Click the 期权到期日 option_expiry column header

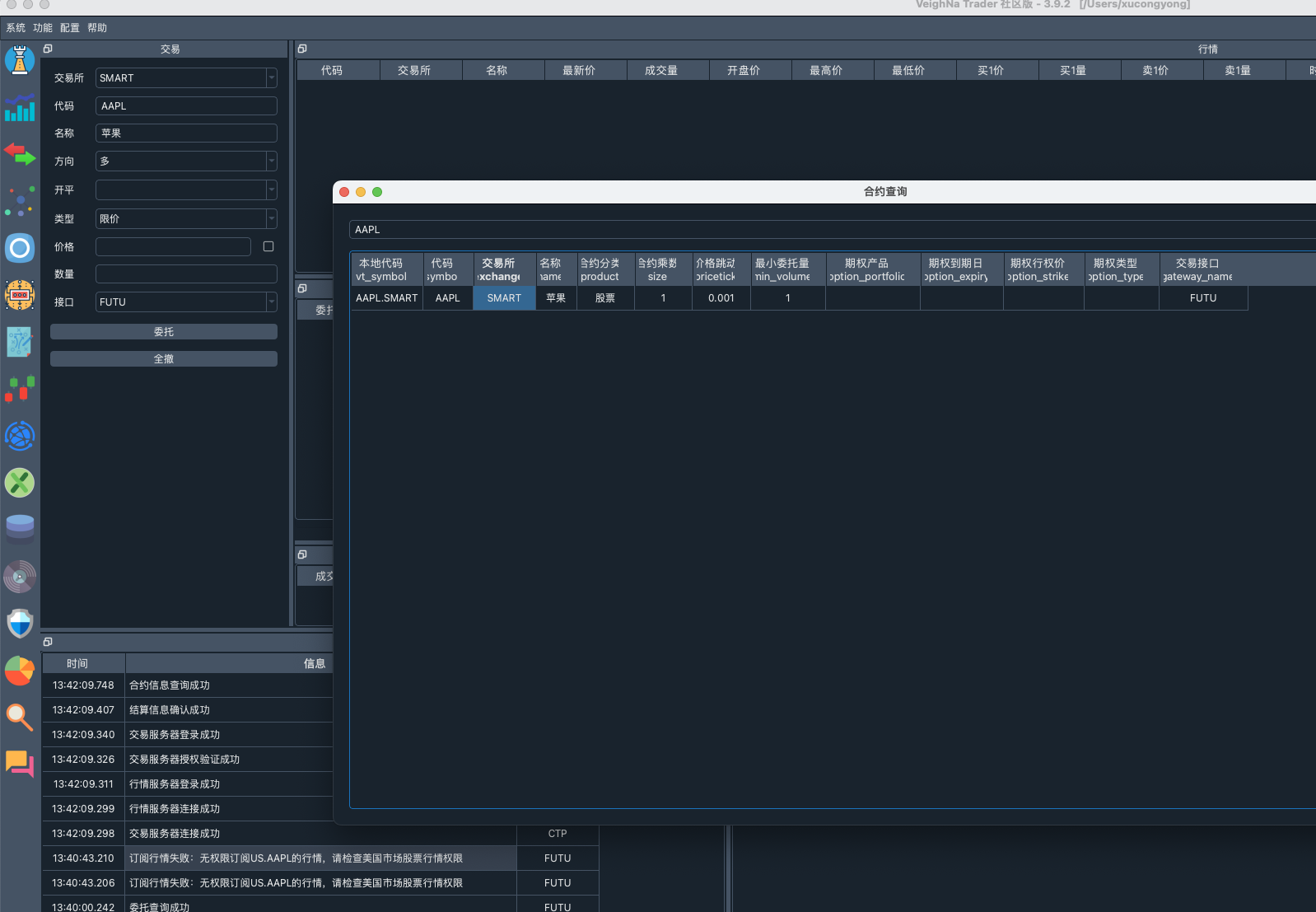[961, 269]
